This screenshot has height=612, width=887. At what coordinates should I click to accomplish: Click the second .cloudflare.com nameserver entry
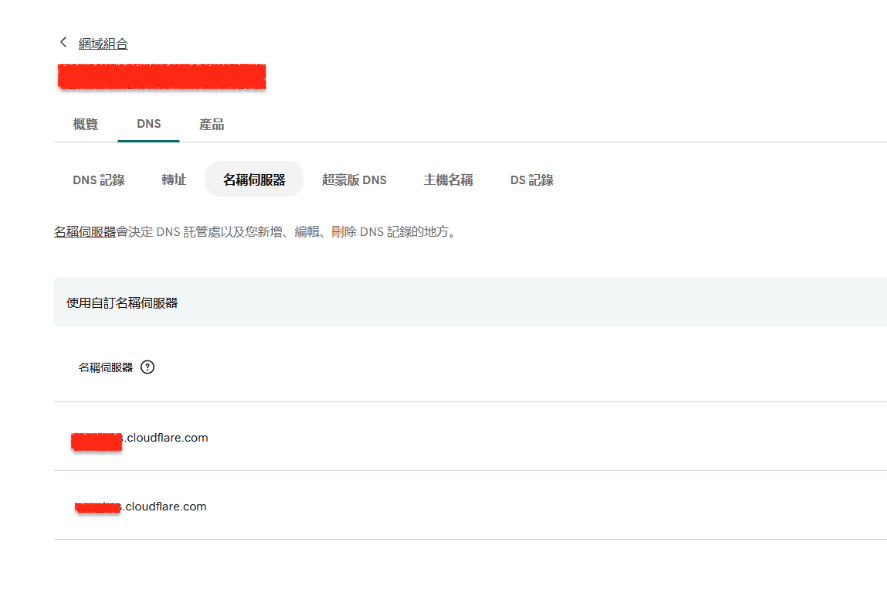141,507
